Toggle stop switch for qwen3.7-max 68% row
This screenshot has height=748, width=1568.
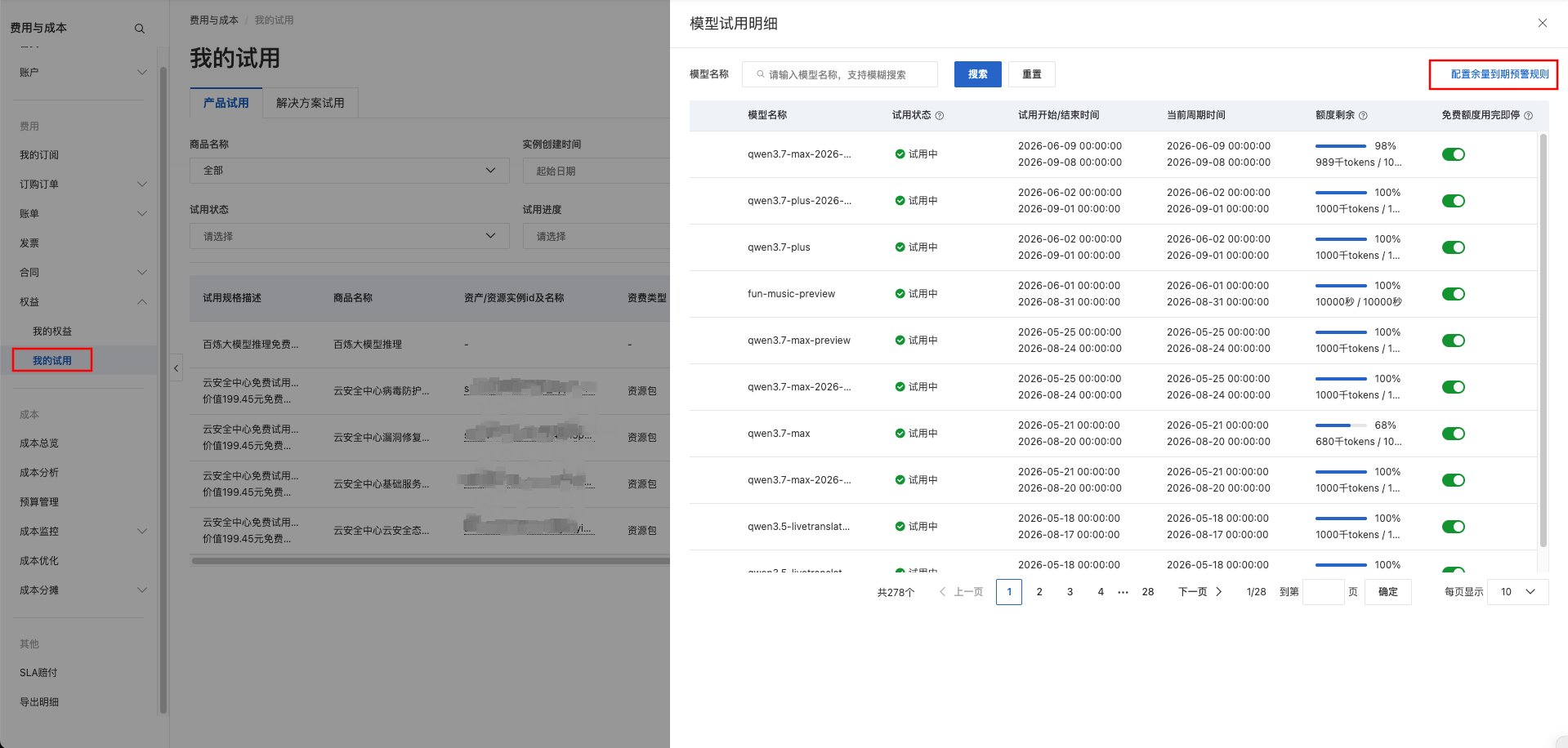click(x=1453, y=434)
